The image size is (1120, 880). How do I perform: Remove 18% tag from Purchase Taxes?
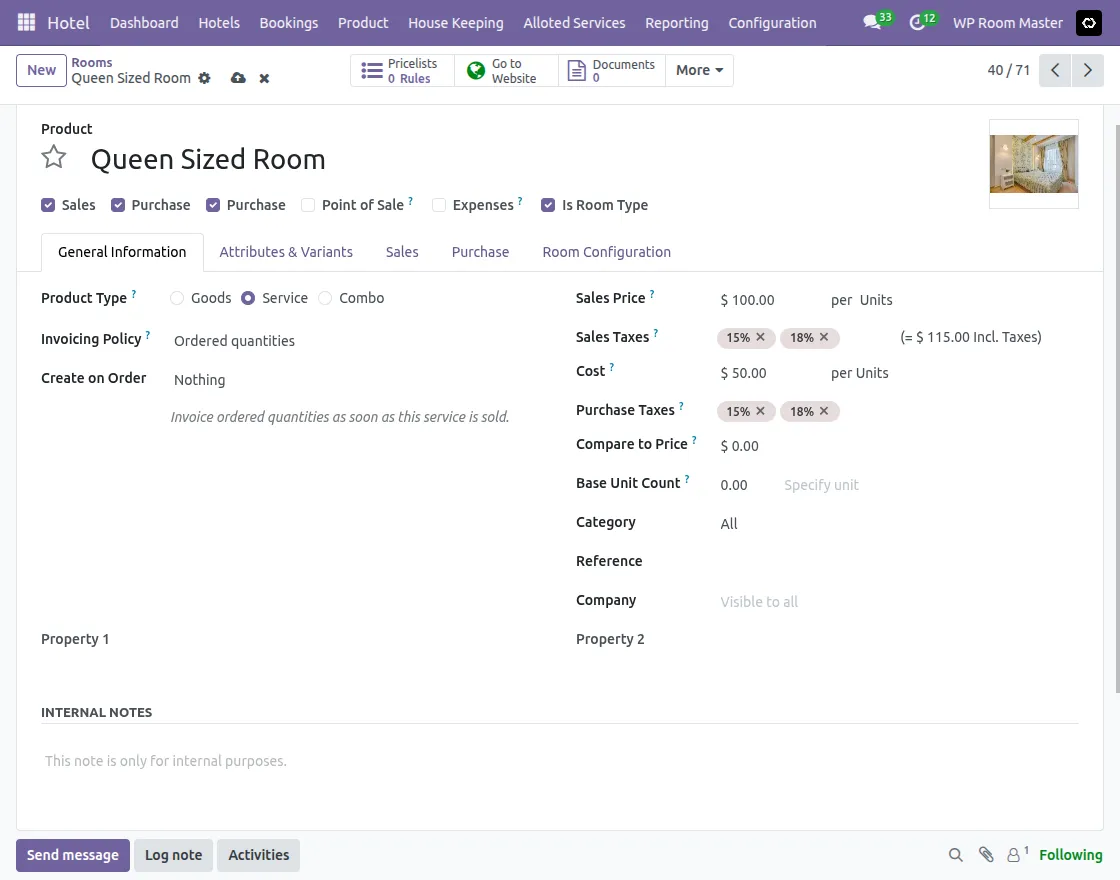tap(824, 411)
